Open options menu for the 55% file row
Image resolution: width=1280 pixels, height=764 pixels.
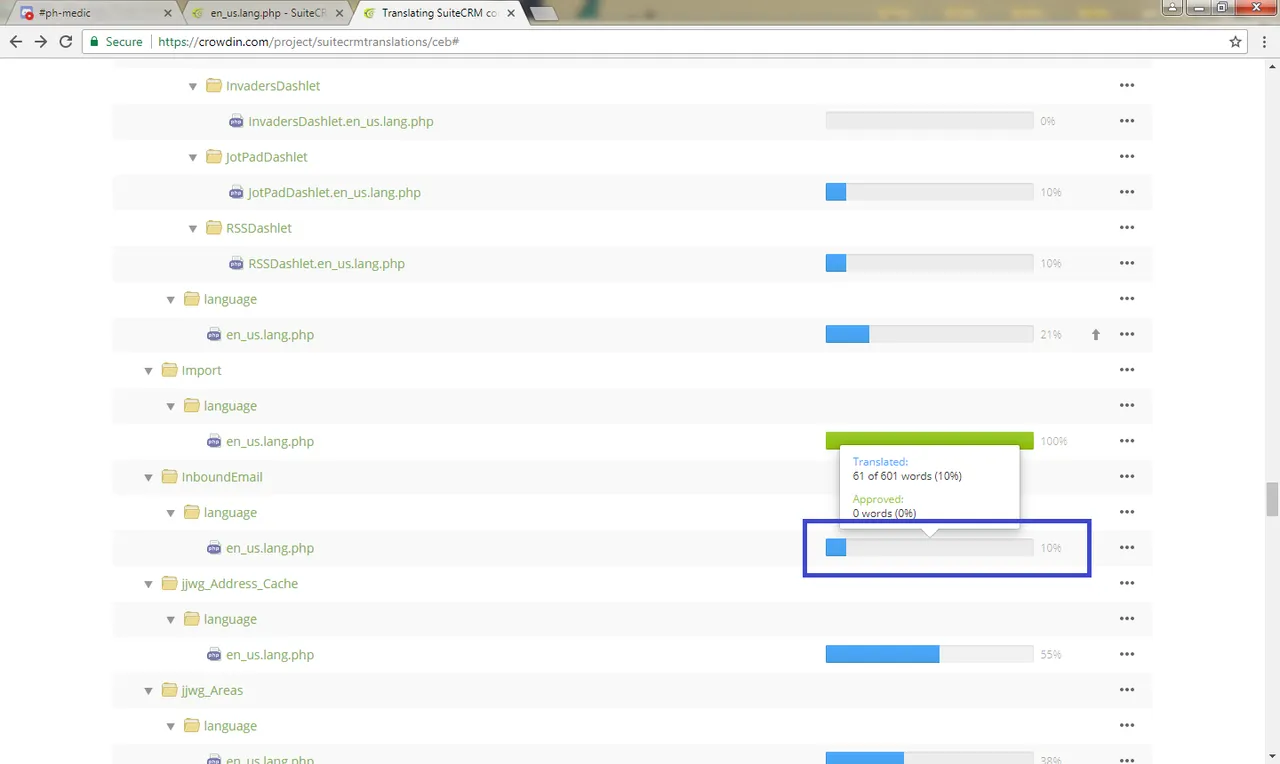click(1127, 655)
